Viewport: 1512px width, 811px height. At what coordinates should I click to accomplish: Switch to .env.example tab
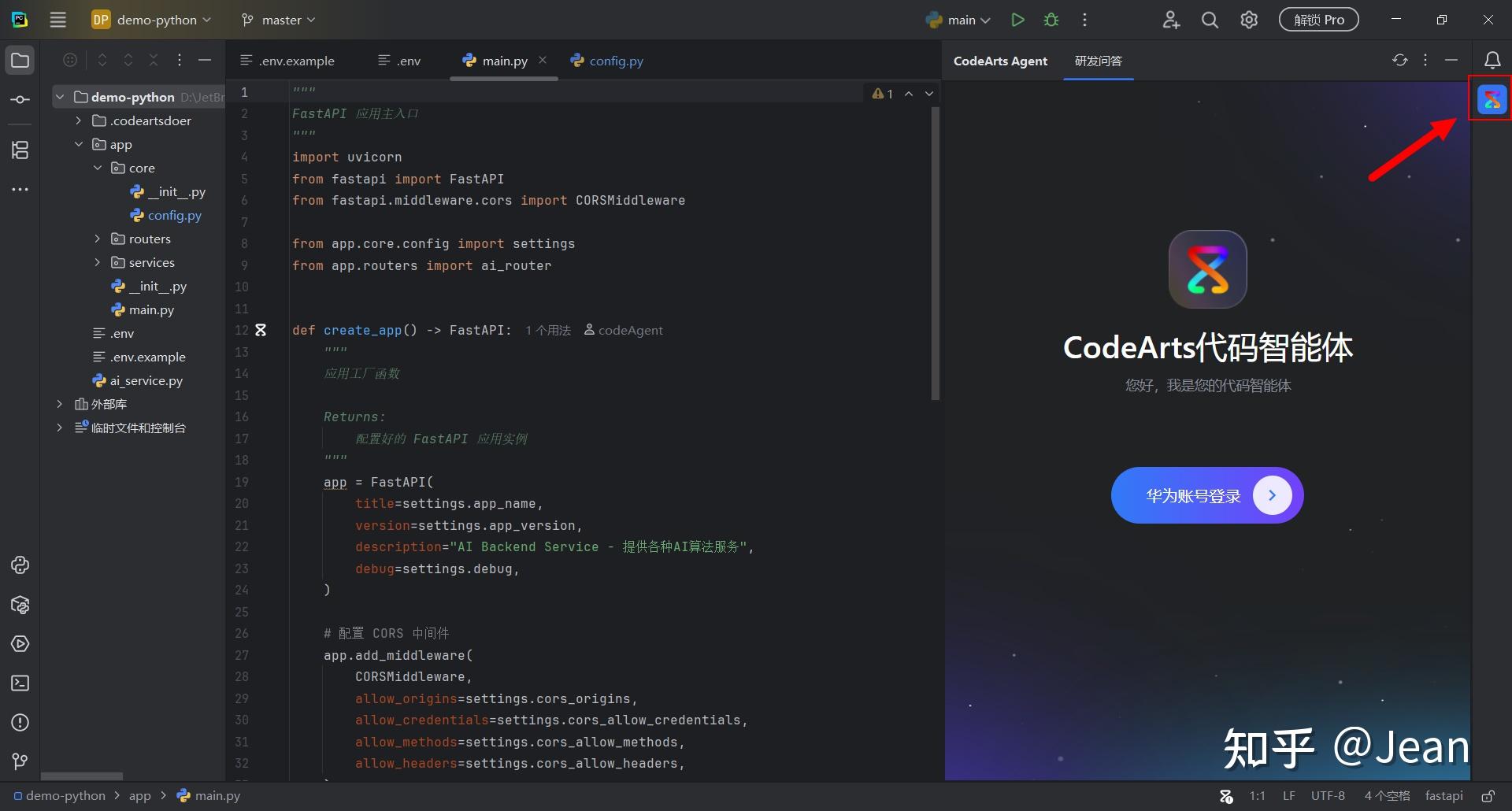287,61
